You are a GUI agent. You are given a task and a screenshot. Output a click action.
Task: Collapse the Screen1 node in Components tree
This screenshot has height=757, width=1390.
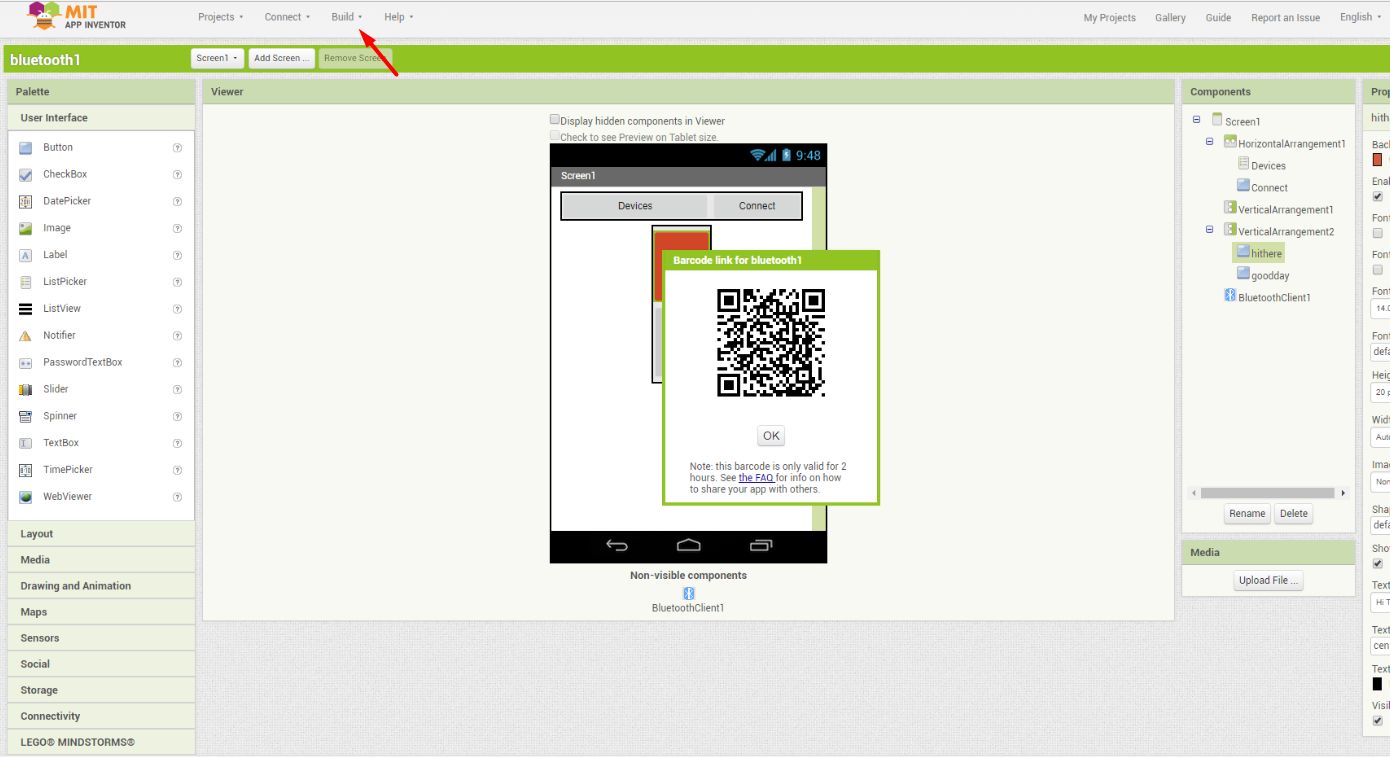(1197, 120)
